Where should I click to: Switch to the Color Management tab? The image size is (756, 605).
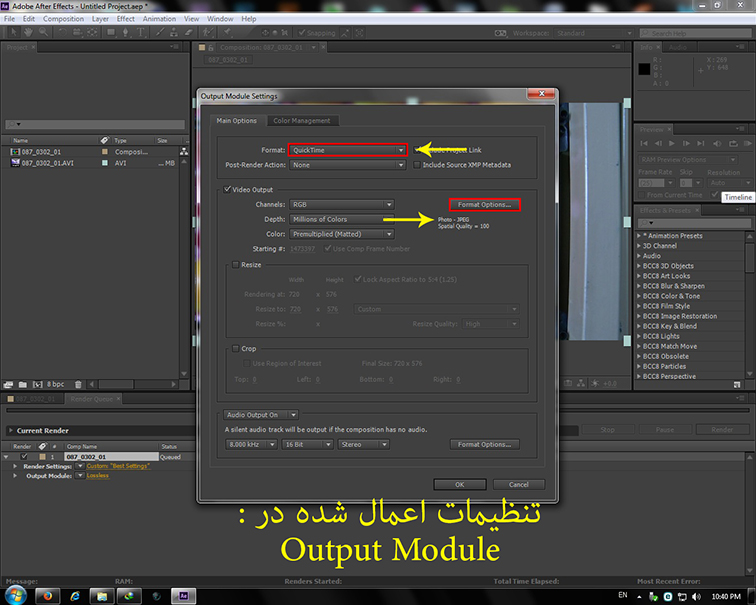point(302,121)
